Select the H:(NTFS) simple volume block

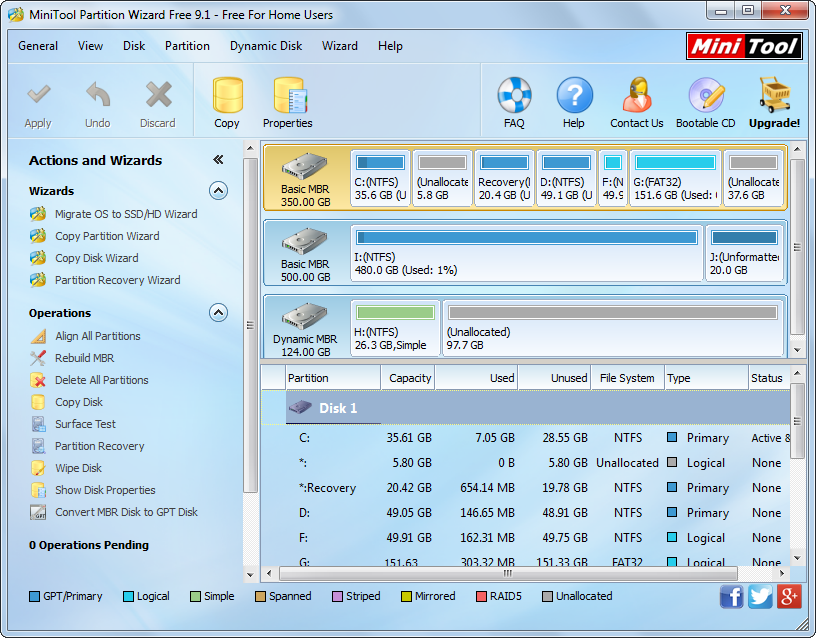pos(396,328)
